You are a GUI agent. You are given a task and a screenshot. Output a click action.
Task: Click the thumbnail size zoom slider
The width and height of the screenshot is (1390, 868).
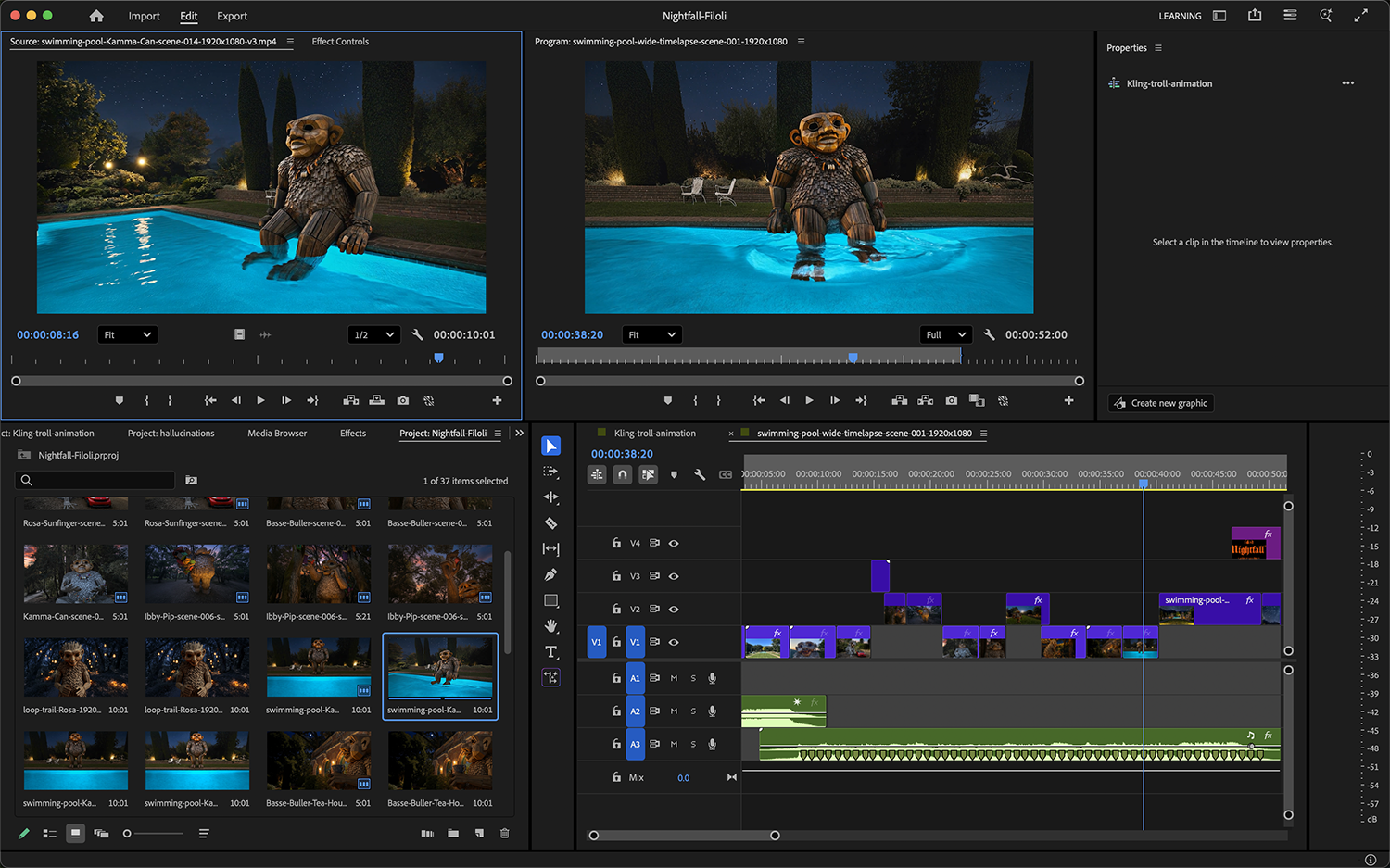pos(154,834)
